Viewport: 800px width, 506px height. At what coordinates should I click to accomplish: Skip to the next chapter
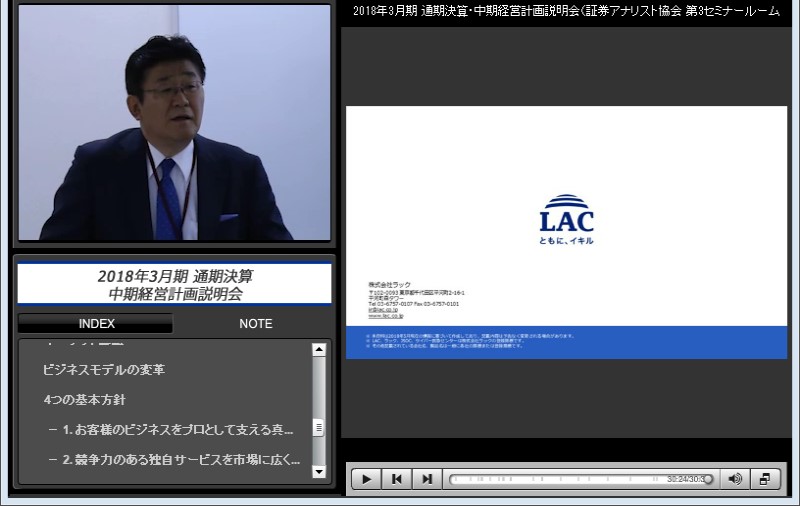[x=427, y=479]
